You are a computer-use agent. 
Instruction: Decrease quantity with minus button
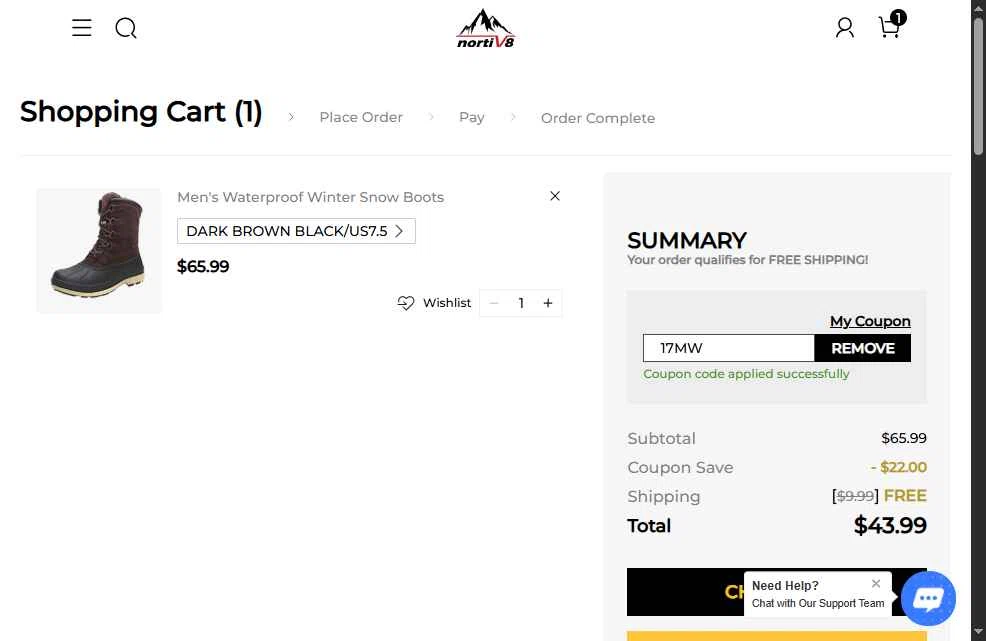[494, 303]
